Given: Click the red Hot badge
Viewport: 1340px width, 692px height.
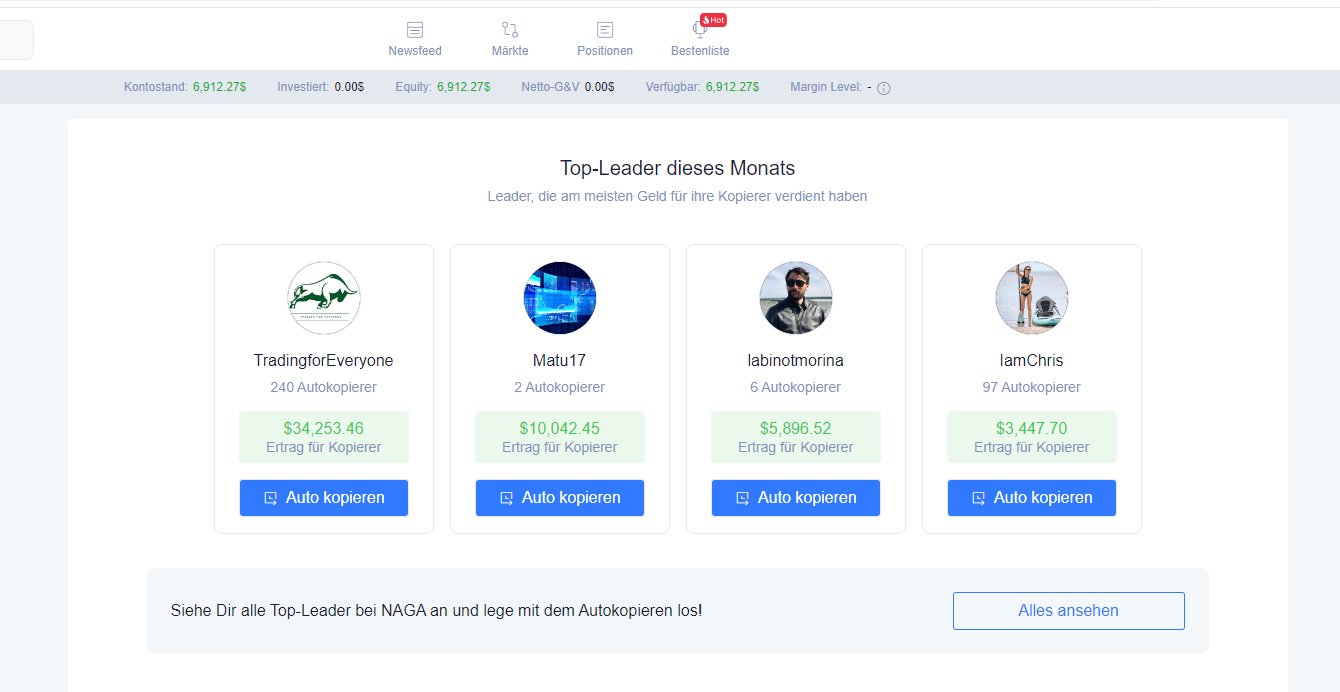Looking at the screenshot, I should pyautogui.click(x=713, y=20).
